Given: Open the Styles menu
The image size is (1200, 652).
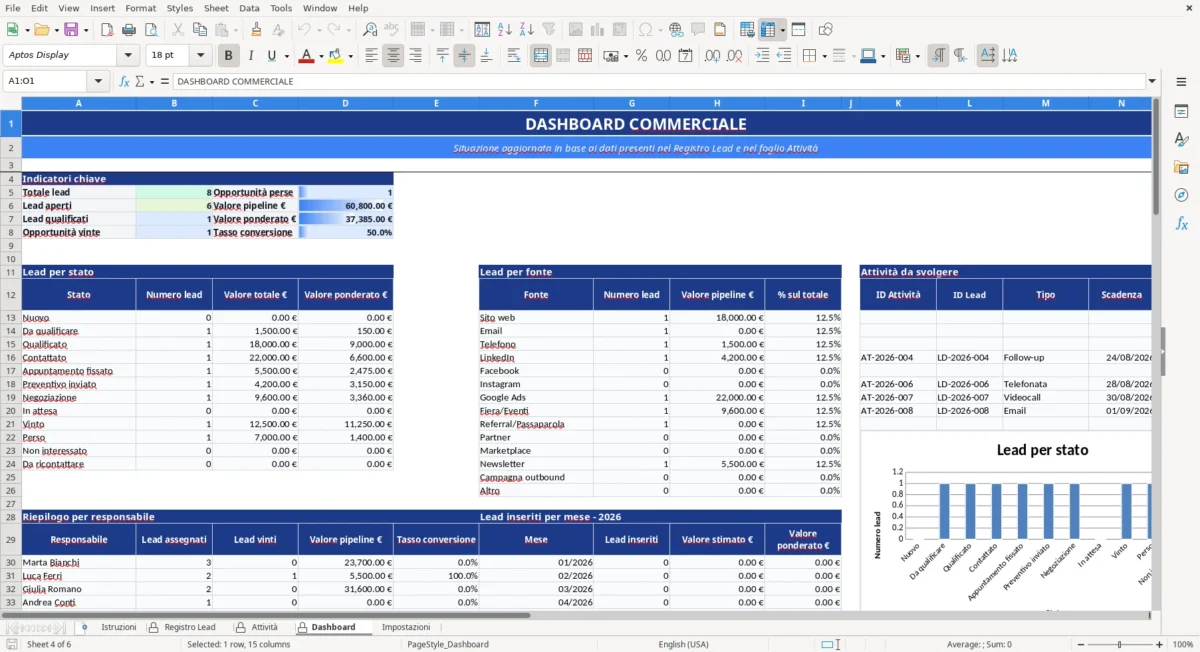Looking at the screenshot, I should [180, 8].
